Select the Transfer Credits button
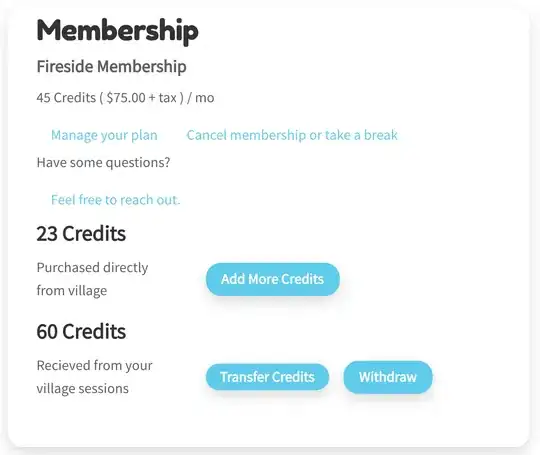Screen dimensions: 540x455 (x=267, y=377)
